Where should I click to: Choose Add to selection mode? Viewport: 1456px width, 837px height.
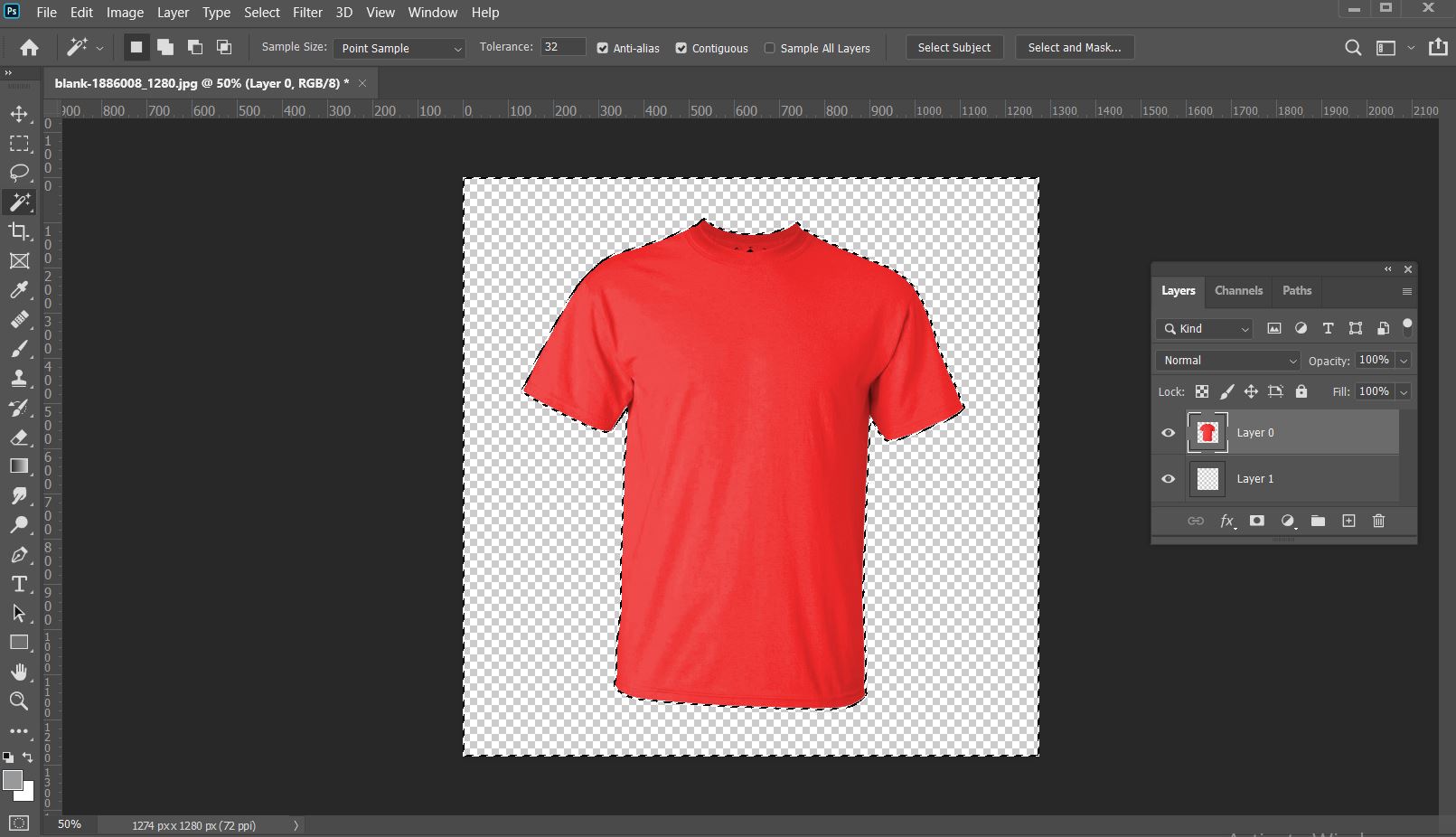[165, 47]
